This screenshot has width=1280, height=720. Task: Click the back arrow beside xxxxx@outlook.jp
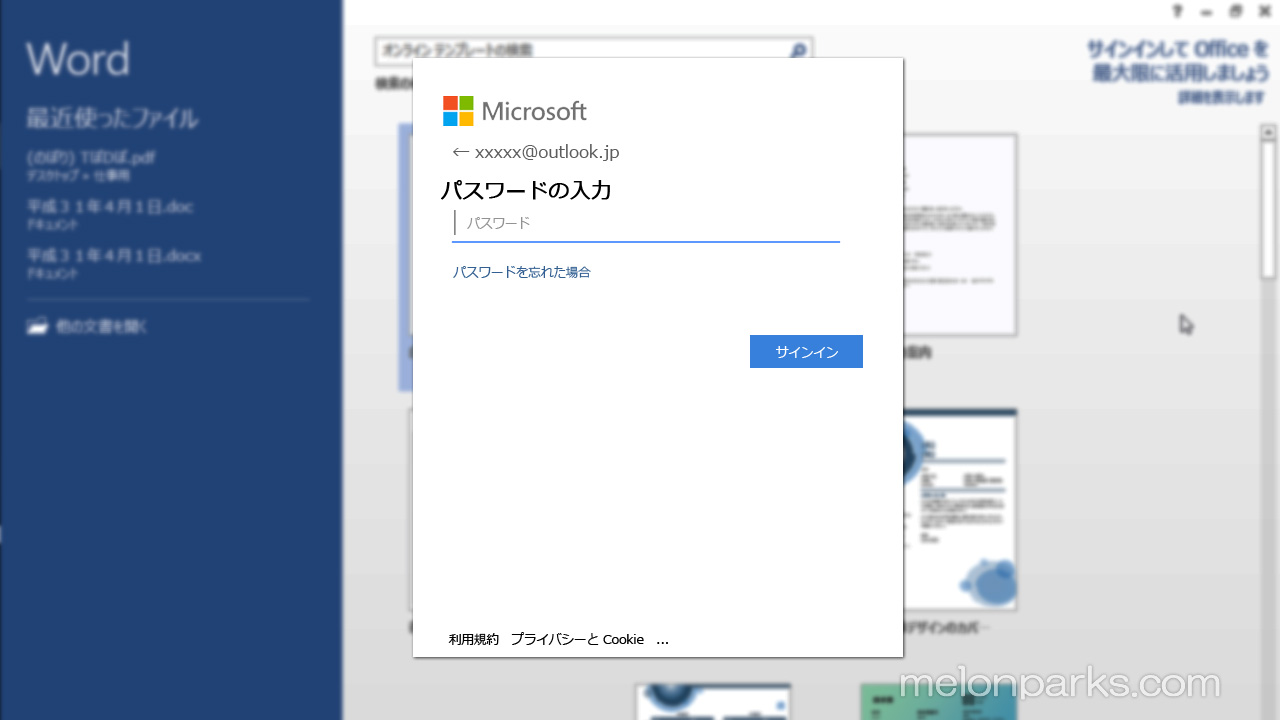460,152
